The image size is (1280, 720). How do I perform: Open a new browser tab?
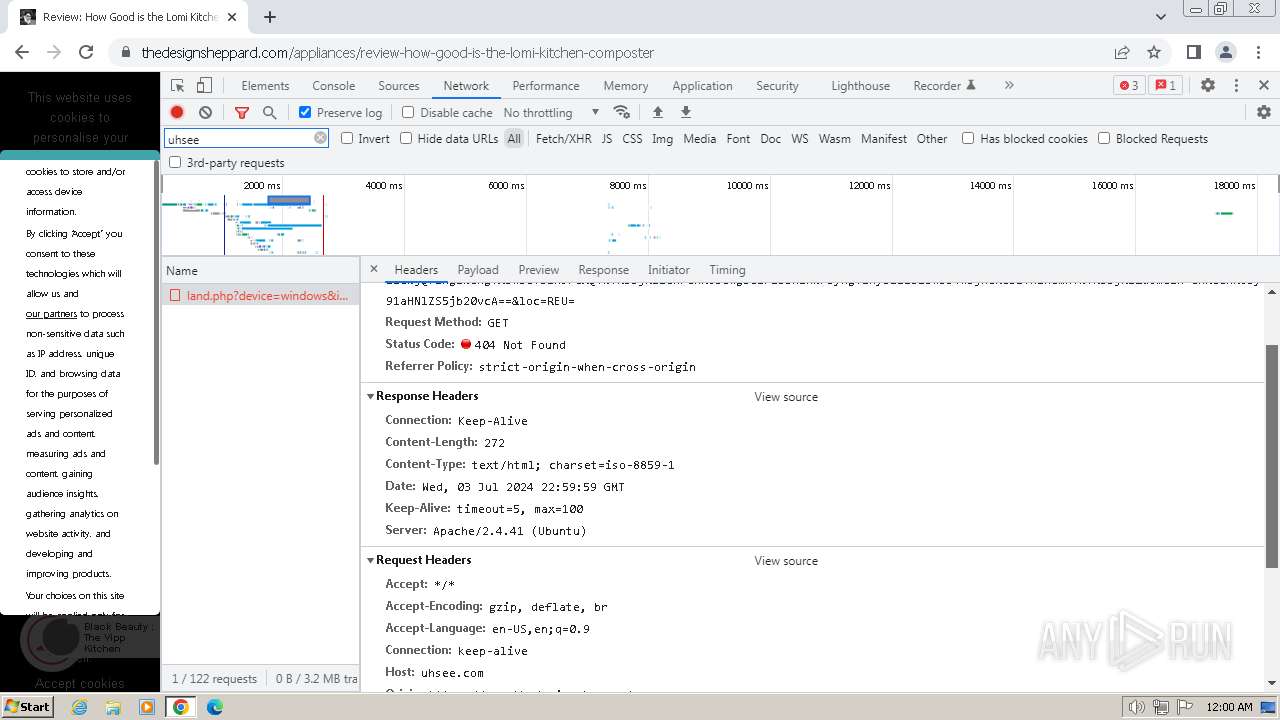click(x=270, y=17)
